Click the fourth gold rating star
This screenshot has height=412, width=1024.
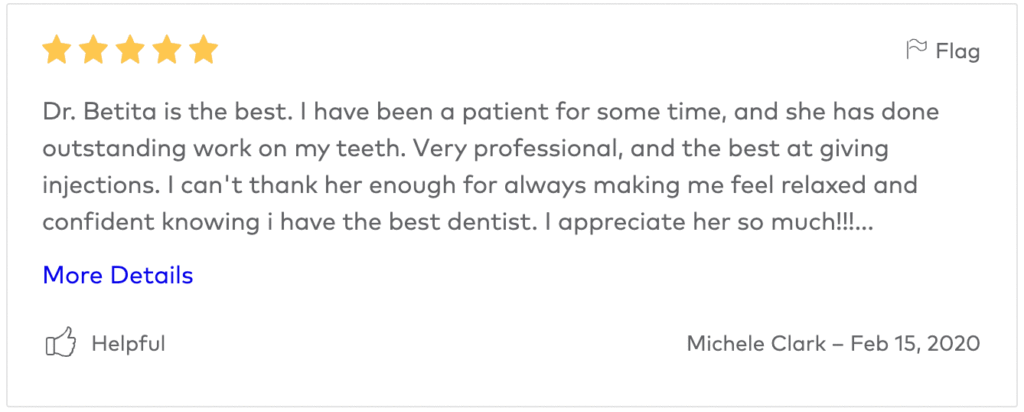tap(166, 49)
